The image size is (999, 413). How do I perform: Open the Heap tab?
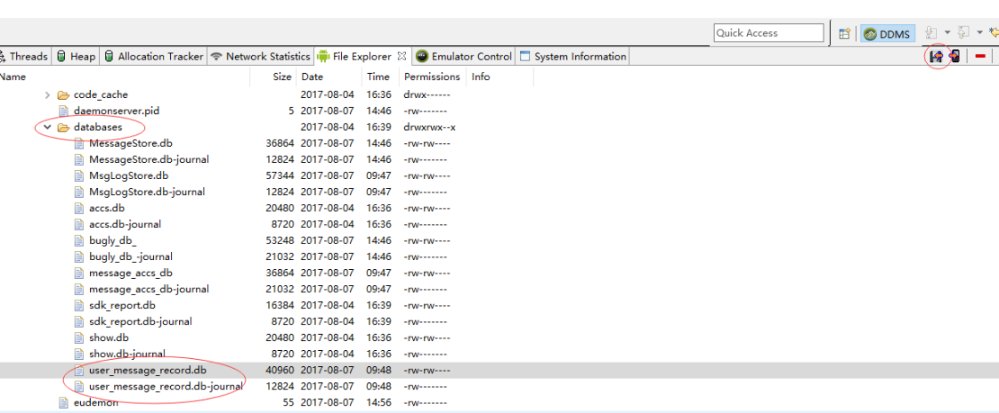[x=76, y=56]
